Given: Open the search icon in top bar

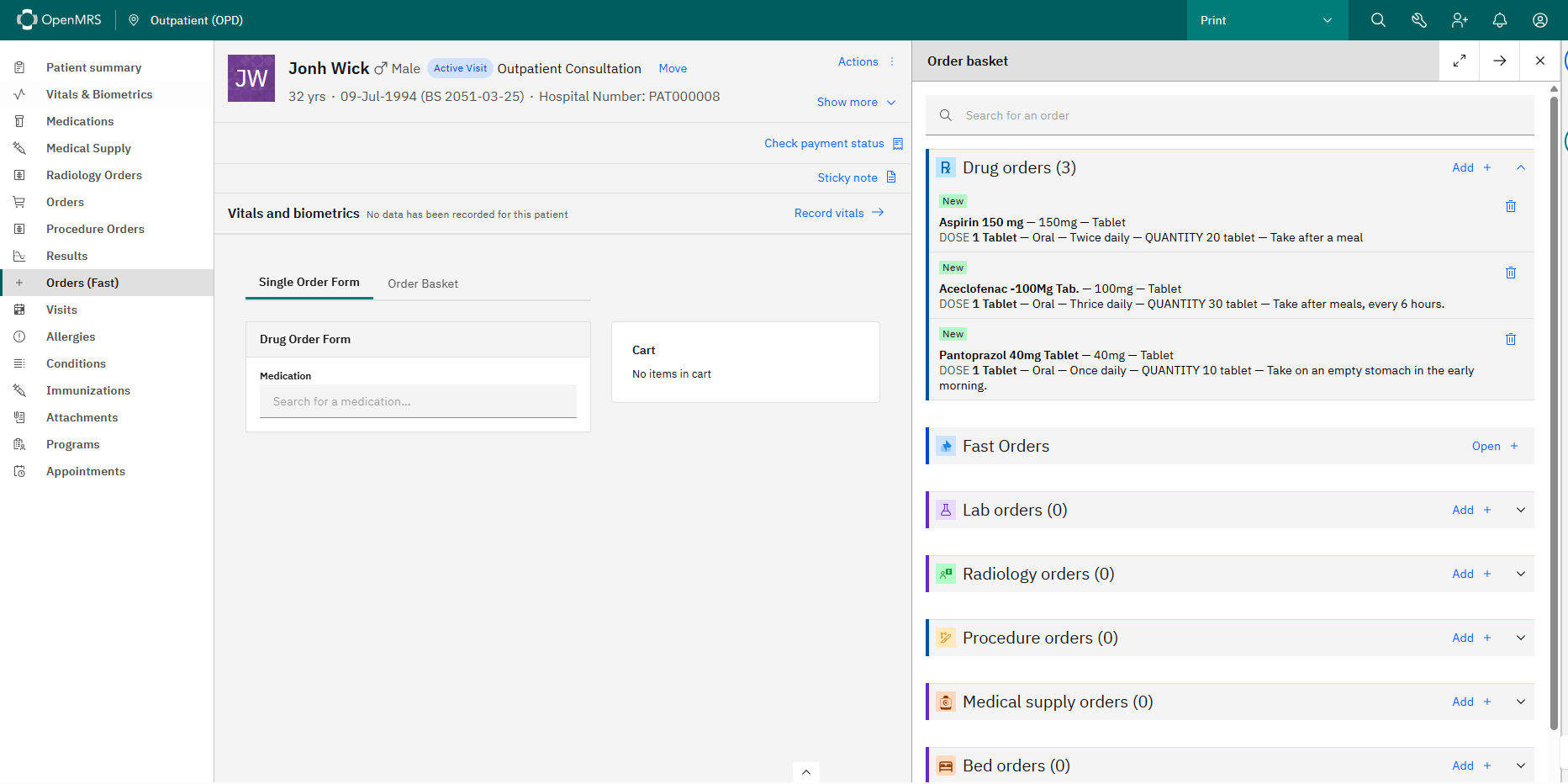Looking at the screenshot, I should click(1378, 20).
